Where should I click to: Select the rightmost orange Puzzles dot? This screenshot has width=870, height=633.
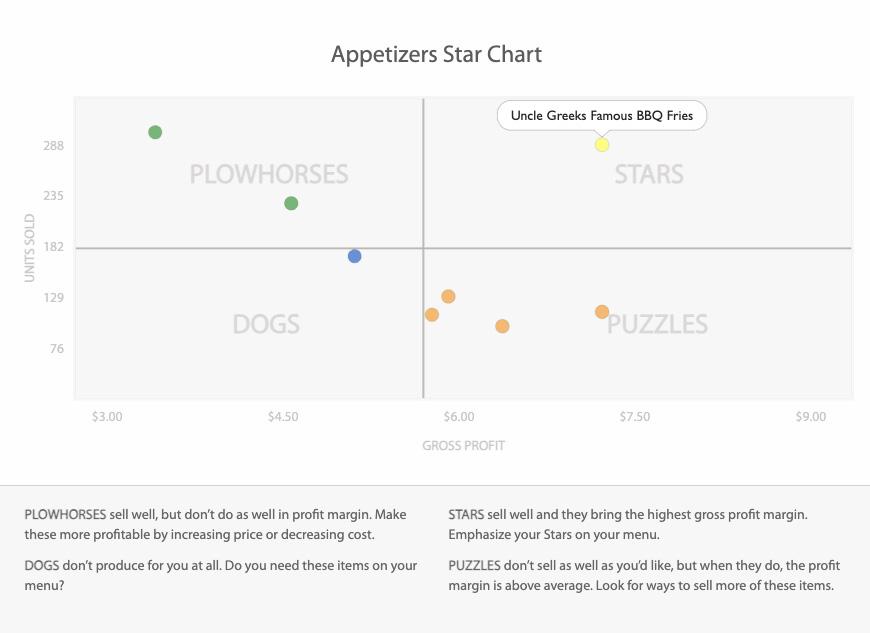point(602,312)
